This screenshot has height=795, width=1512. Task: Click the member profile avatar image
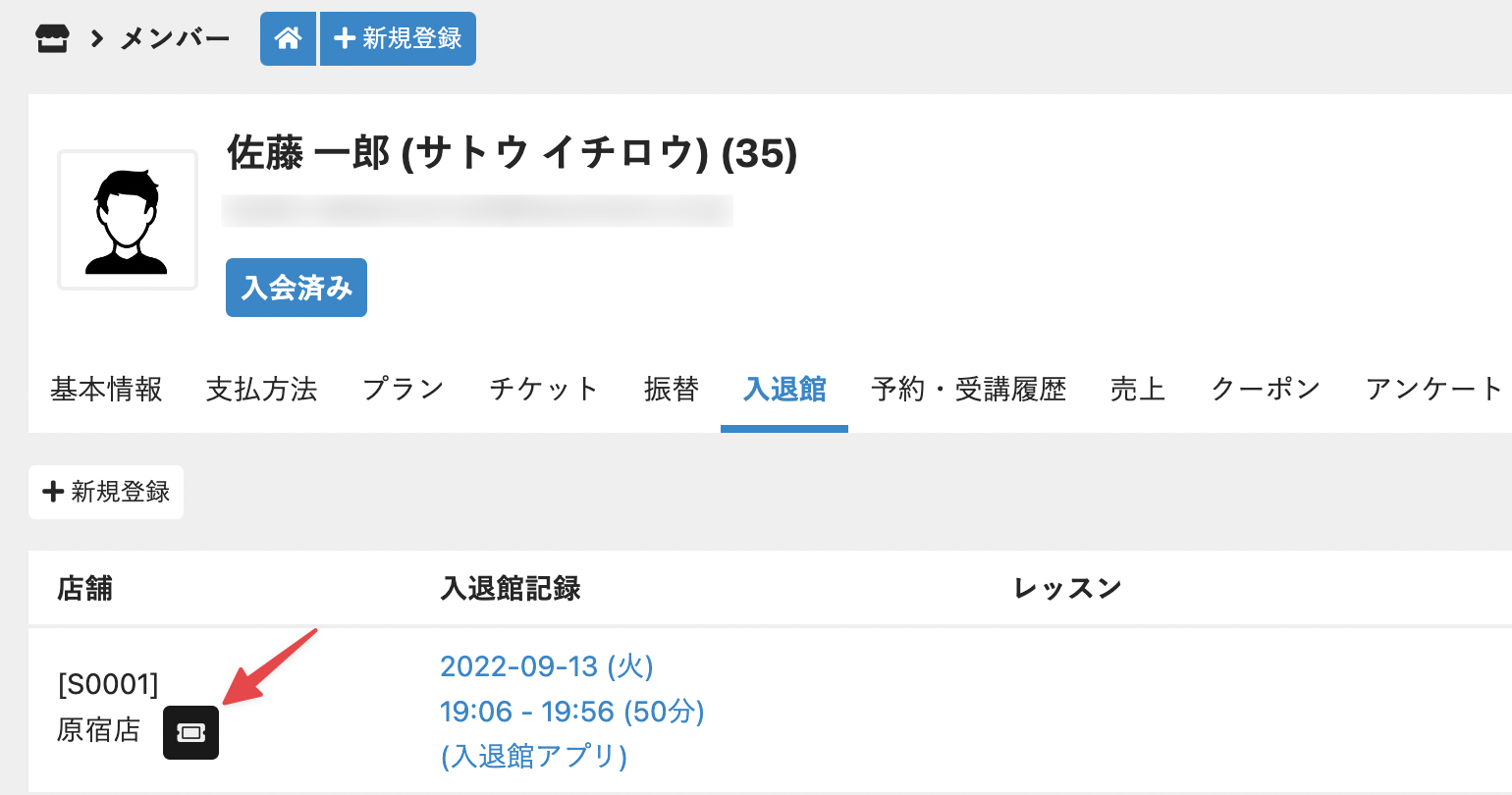128,220
